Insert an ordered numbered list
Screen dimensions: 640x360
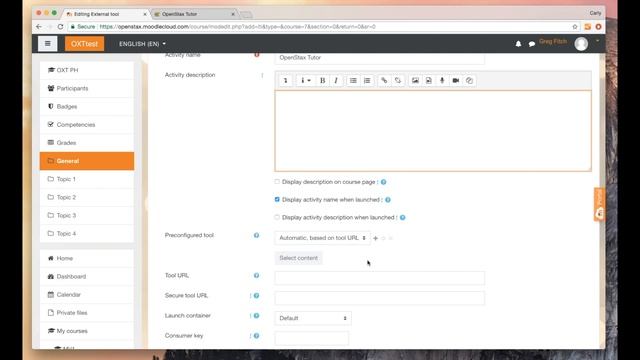click(x=367, y=80)
